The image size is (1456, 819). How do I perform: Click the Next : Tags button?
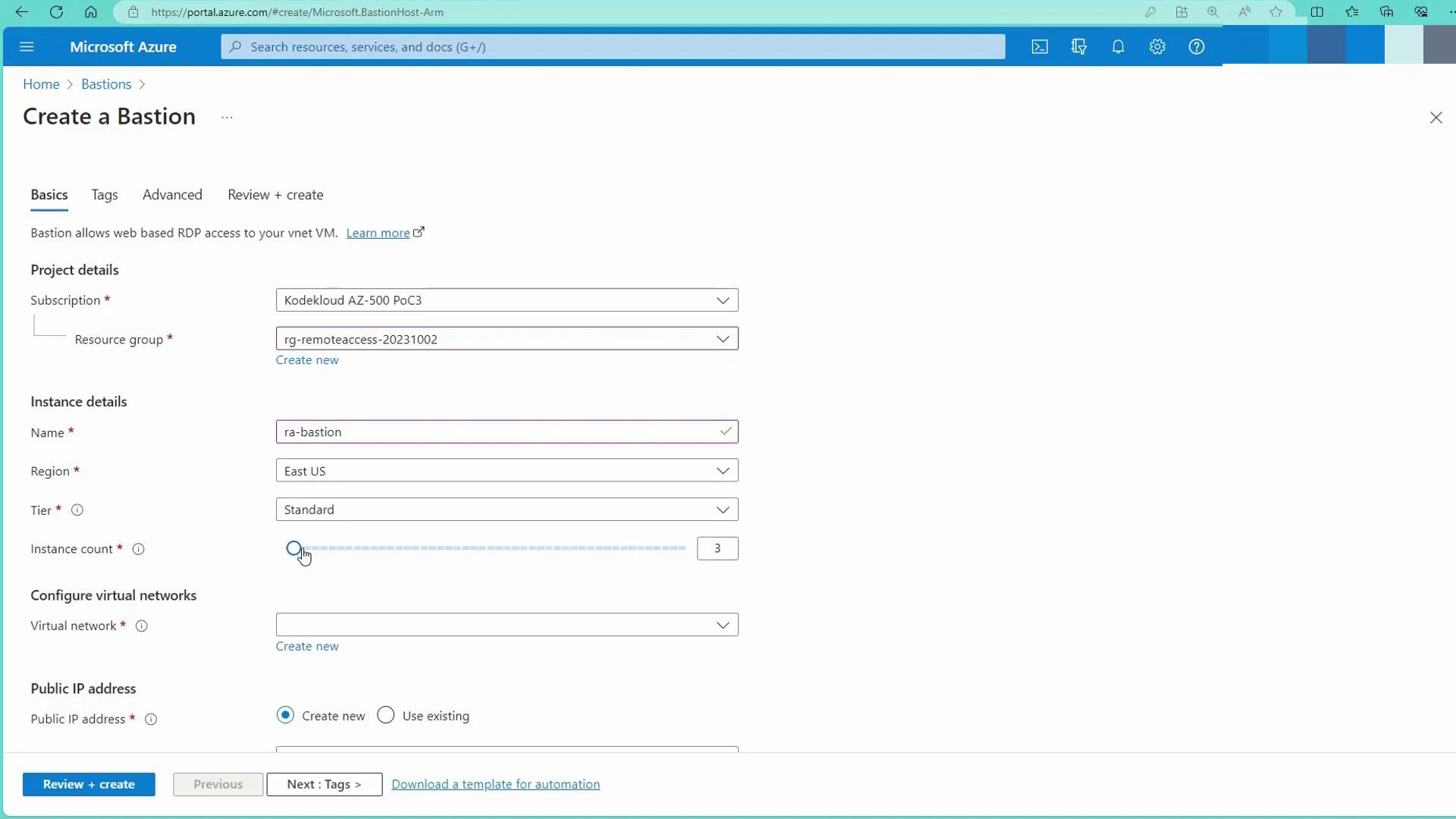(x=324, y=784)
